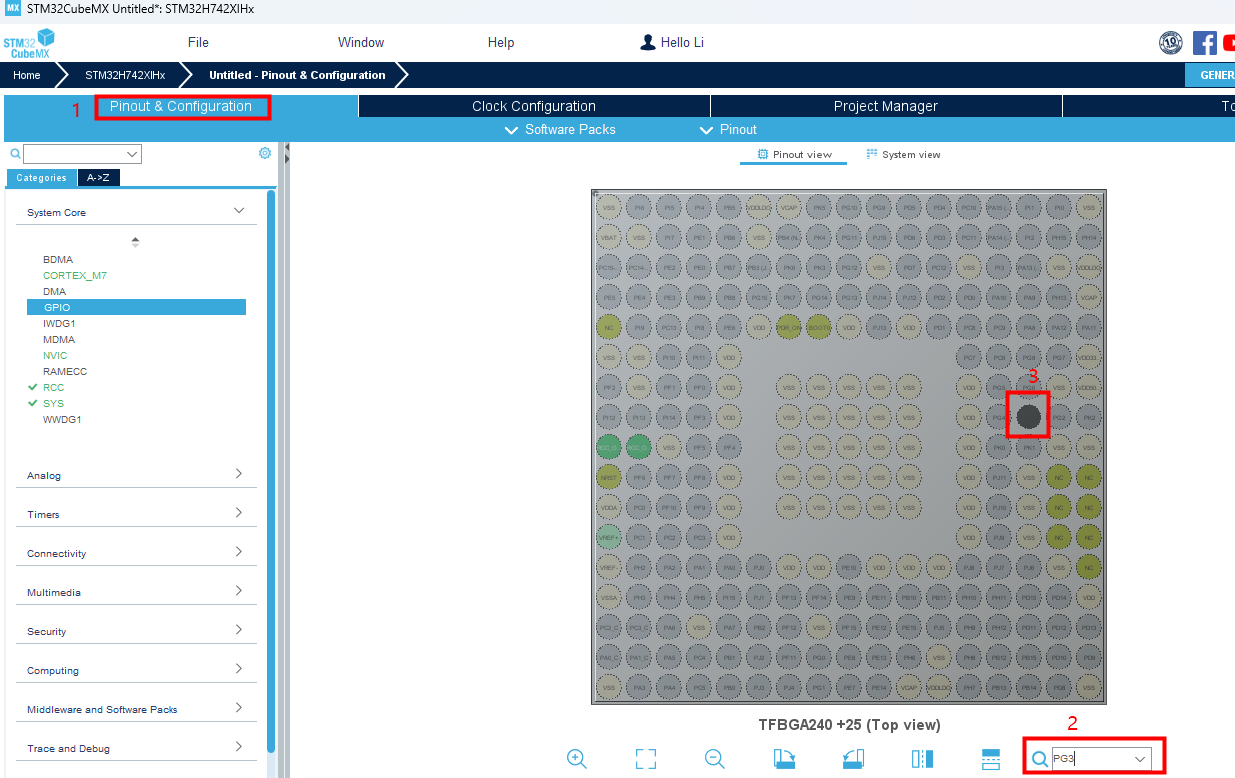Viewport: 1235px width, 778px height.
Task: Open the peripheral search dropdown arrow
Action: [132, 154]
